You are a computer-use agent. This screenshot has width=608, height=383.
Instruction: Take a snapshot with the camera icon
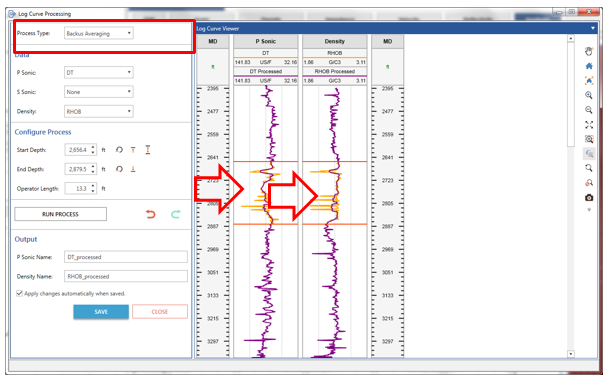(589, 198)
